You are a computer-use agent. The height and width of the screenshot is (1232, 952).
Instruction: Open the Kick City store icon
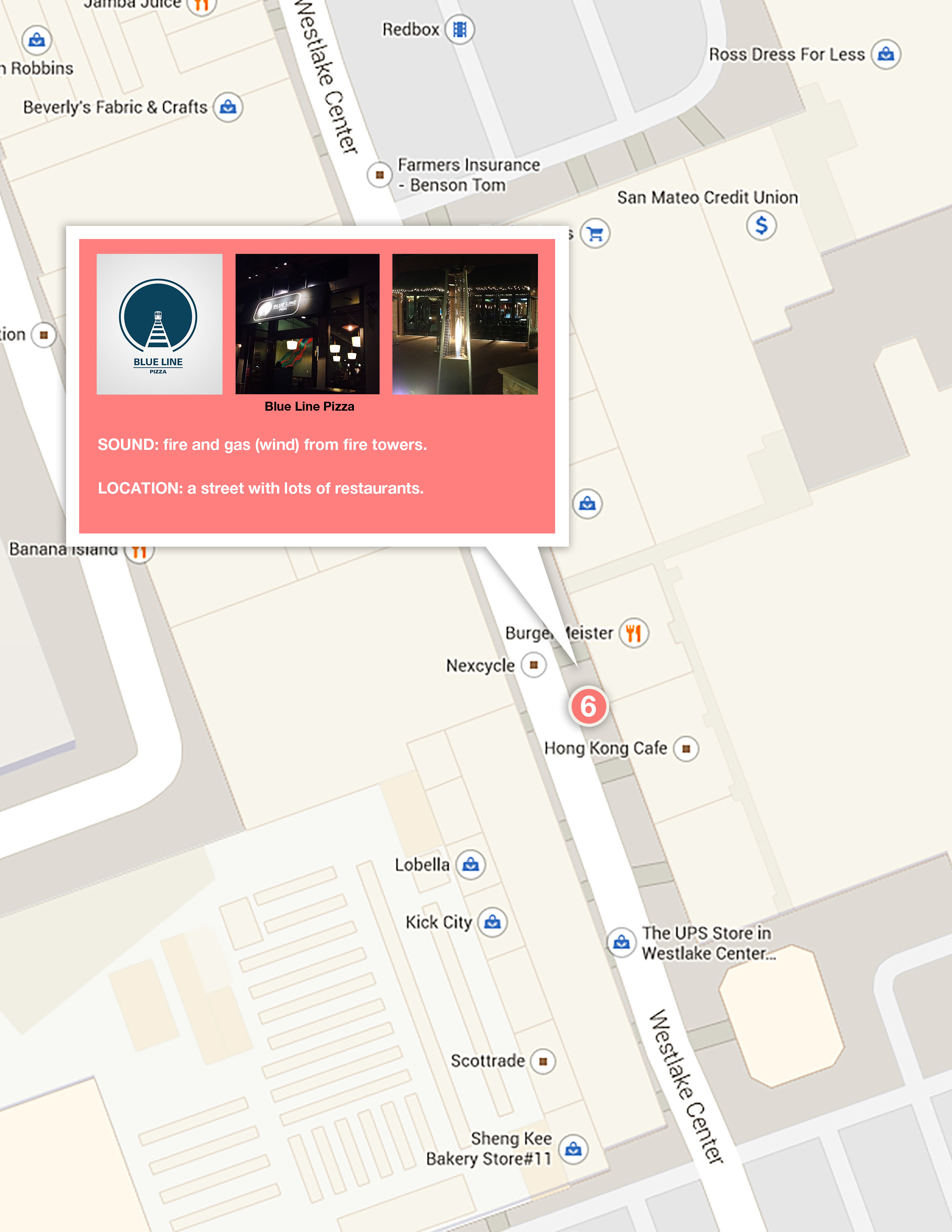point(492,922)
